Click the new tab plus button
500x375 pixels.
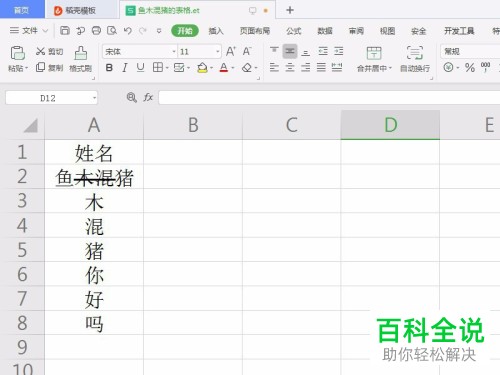[290, 10]
